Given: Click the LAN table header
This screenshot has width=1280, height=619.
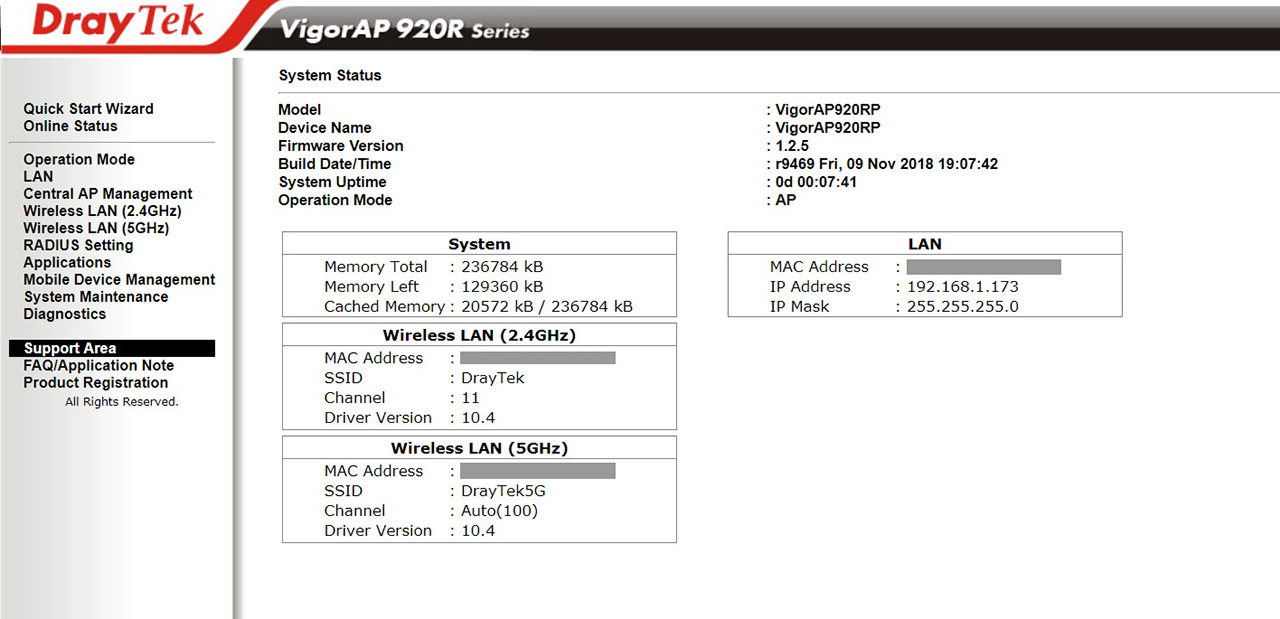Looking at the screenshot, I should point(925,244).
